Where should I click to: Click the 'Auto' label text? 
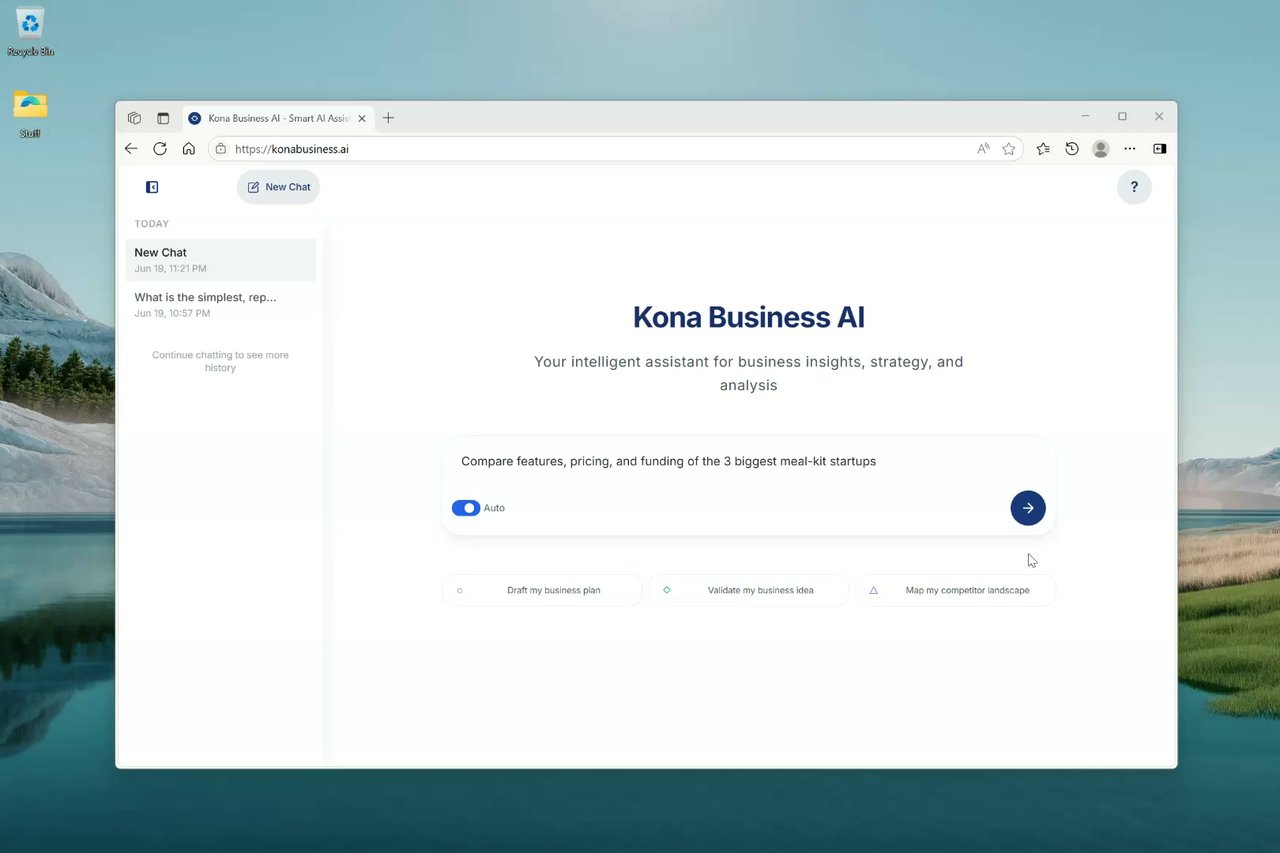coord(494,508)
